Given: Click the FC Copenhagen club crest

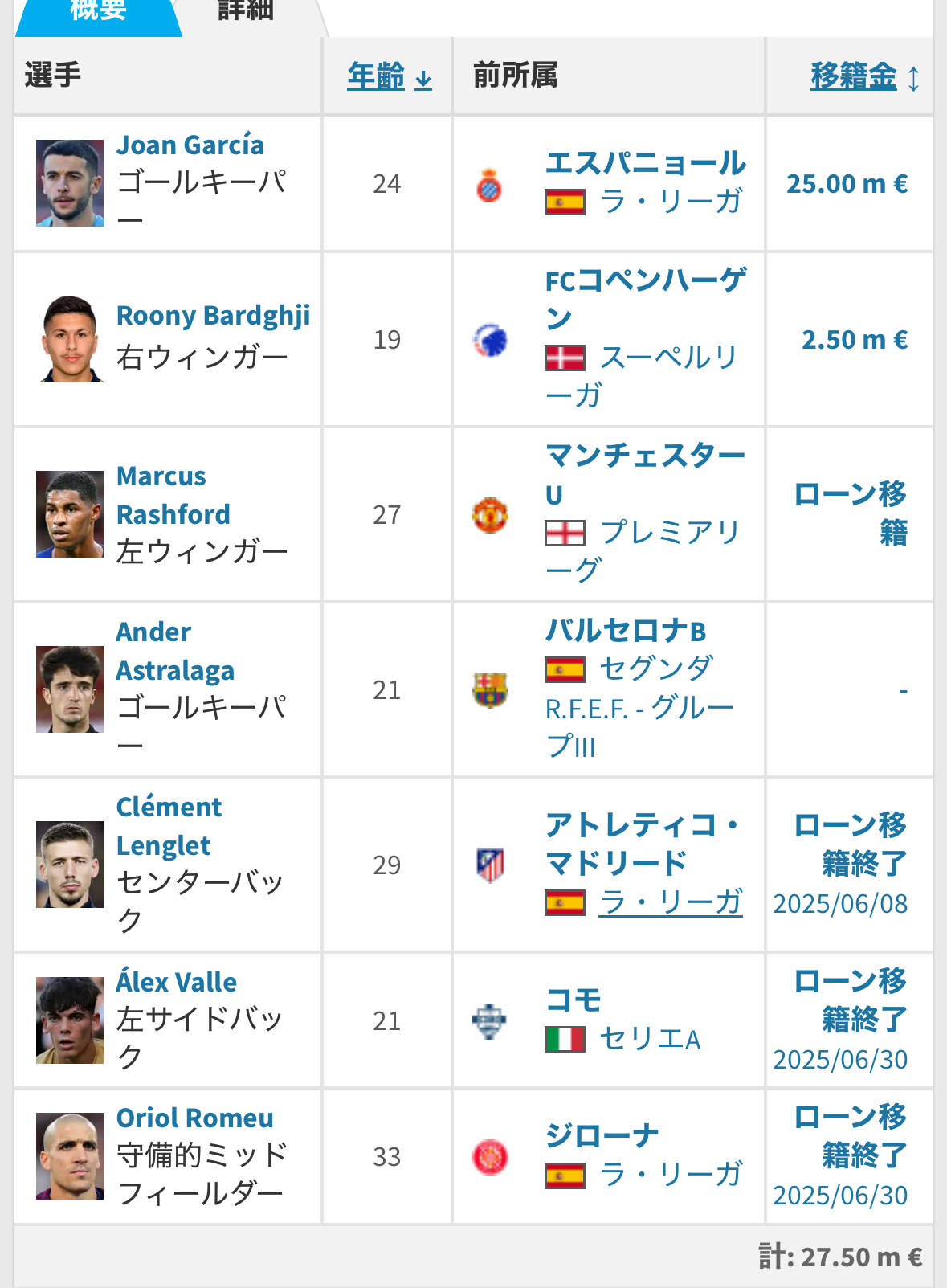Looking at the screenshot, I should (489, 340).
